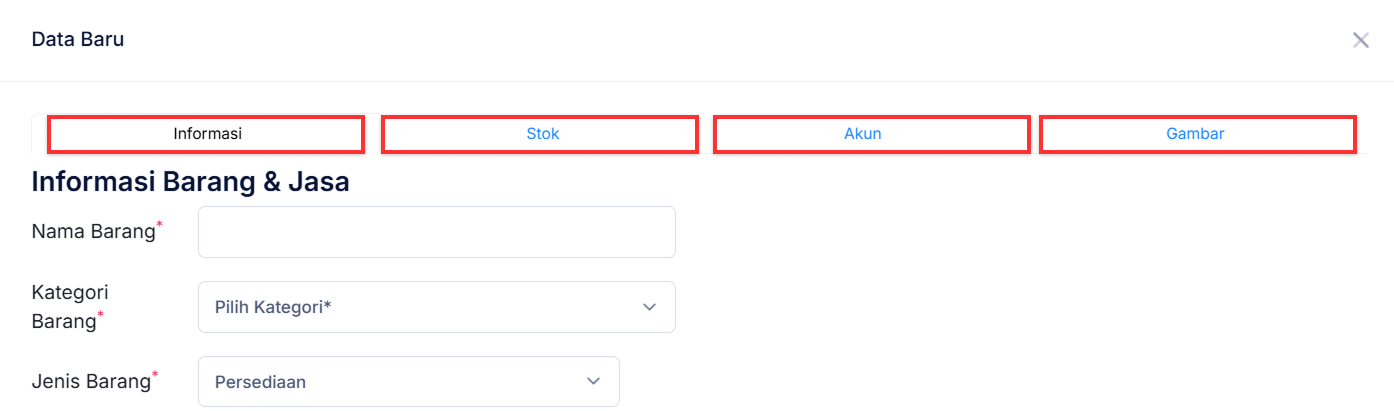Click the Nama Barang field label

93,232
